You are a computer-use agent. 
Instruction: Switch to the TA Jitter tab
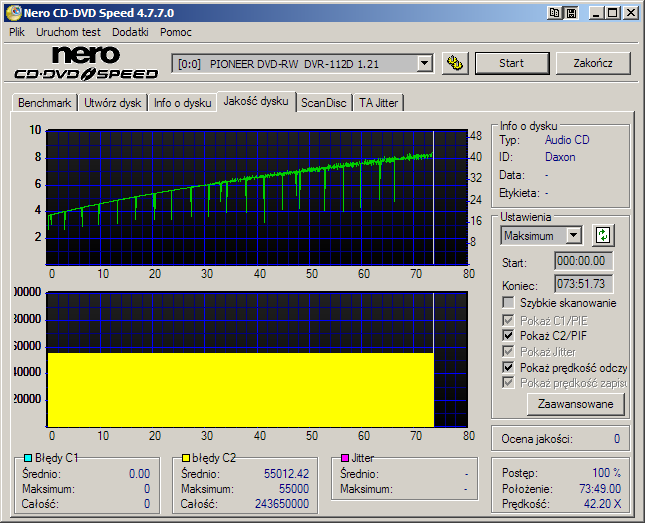pyautogui.click(x=378, y=103)
